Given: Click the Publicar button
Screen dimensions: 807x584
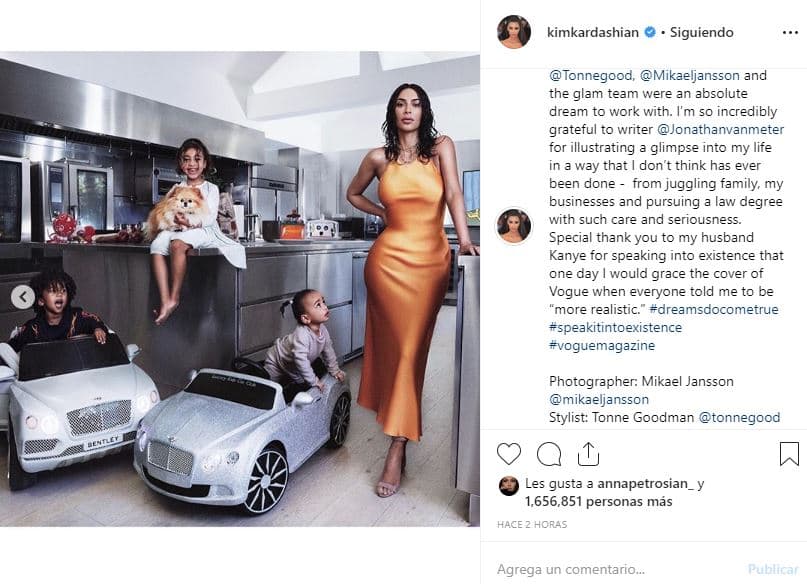Looking at the screenshot, I should pos(773,569).
